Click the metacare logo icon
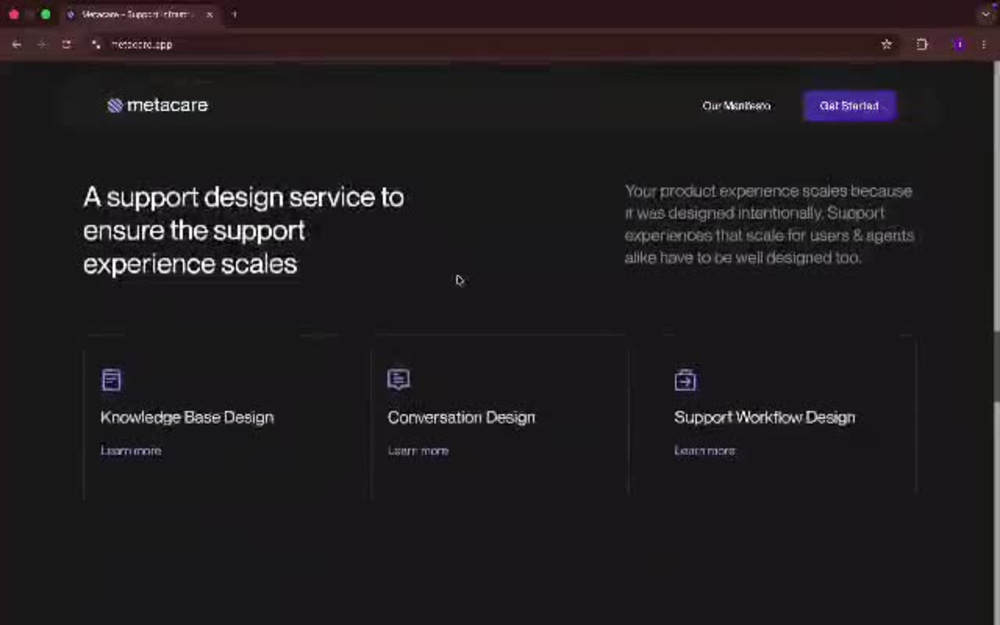1000x625 pixels. click(x=115, y=105)
